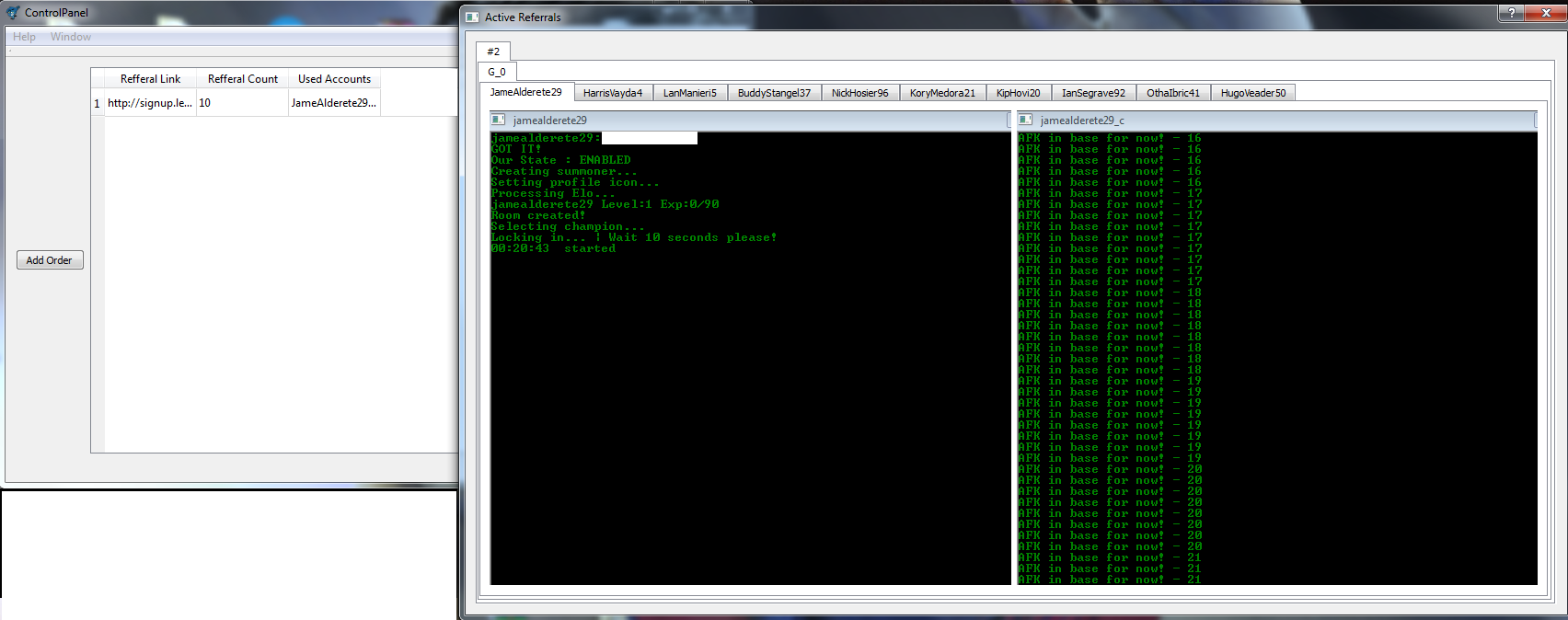Click the '00:20:43 started' console line
1568x620 pixels.
point(553,248)
